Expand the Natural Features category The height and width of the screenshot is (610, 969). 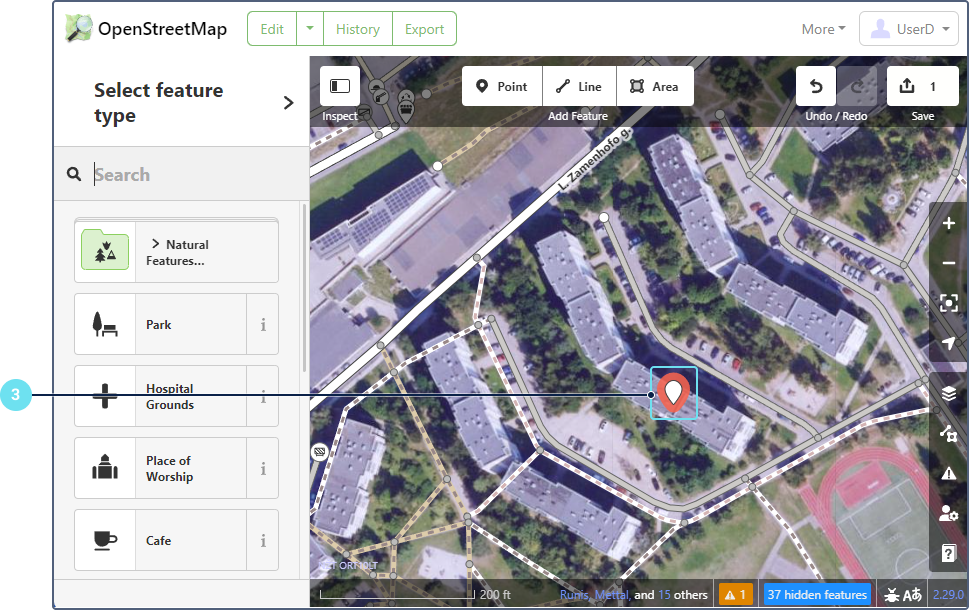pyautogui.click(x=177, y=252)
